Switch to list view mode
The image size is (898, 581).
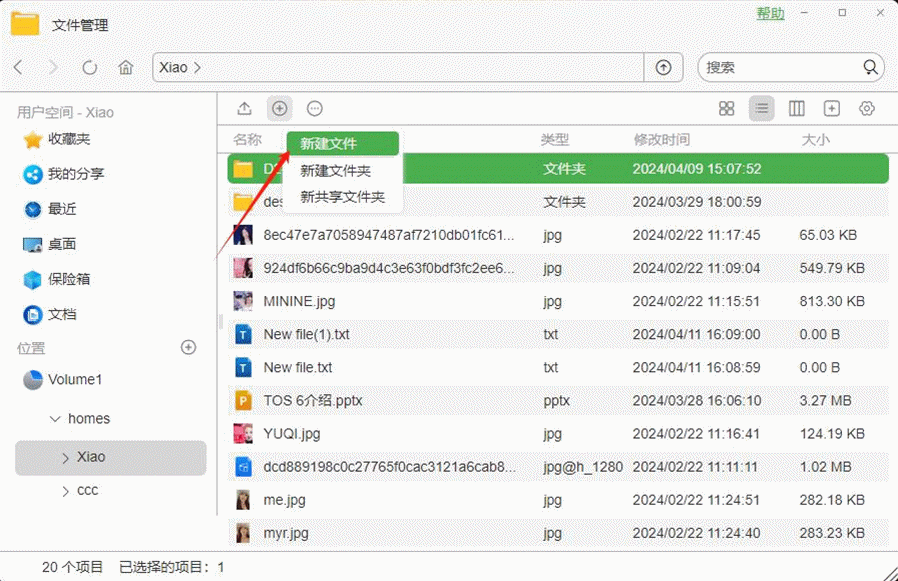pyautogui.click(x=762, y=108)
